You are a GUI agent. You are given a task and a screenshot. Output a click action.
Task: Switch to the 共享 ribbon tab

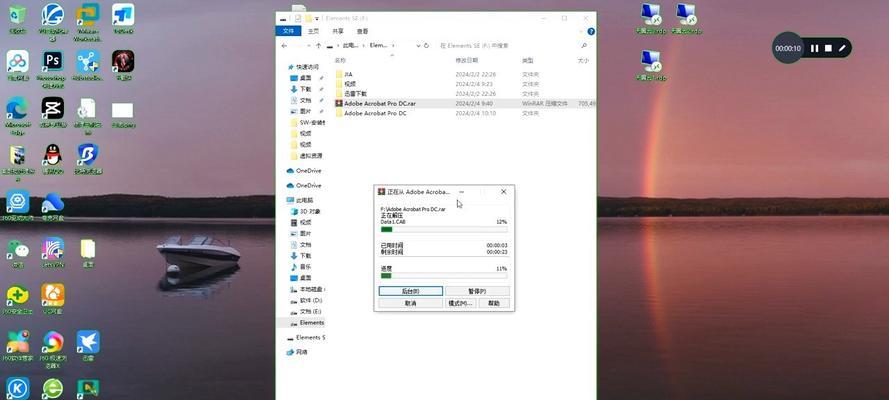(338, 32)
